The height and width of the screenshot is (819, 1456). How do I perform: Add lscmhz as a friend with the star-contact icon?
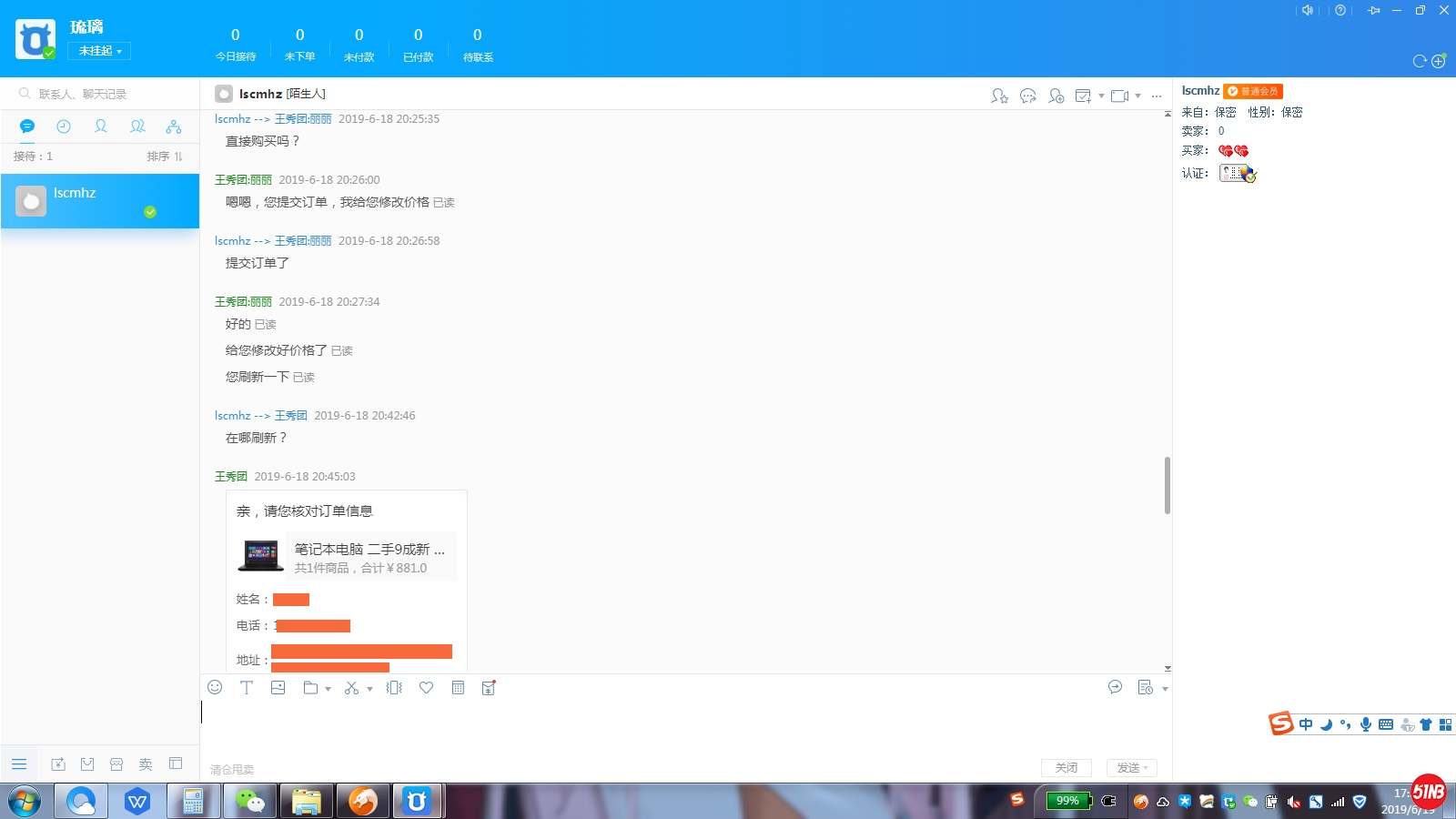[x=999, y=96]
